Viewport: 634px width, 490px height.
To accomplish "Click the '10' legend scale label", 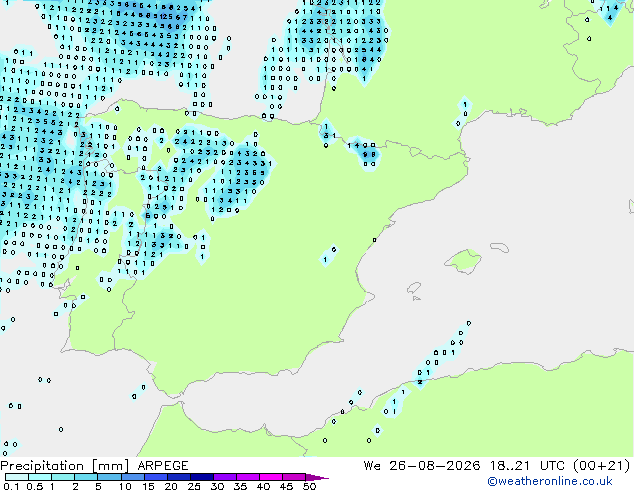I will click(125, 486).
